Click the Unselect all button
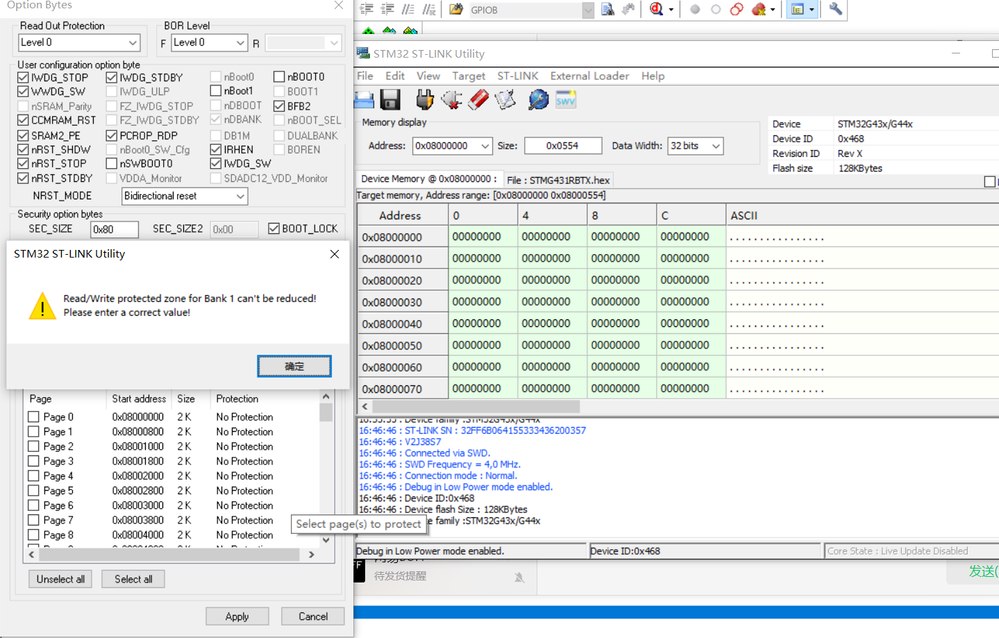The image size is (999, 638). (x=61, y=579)
